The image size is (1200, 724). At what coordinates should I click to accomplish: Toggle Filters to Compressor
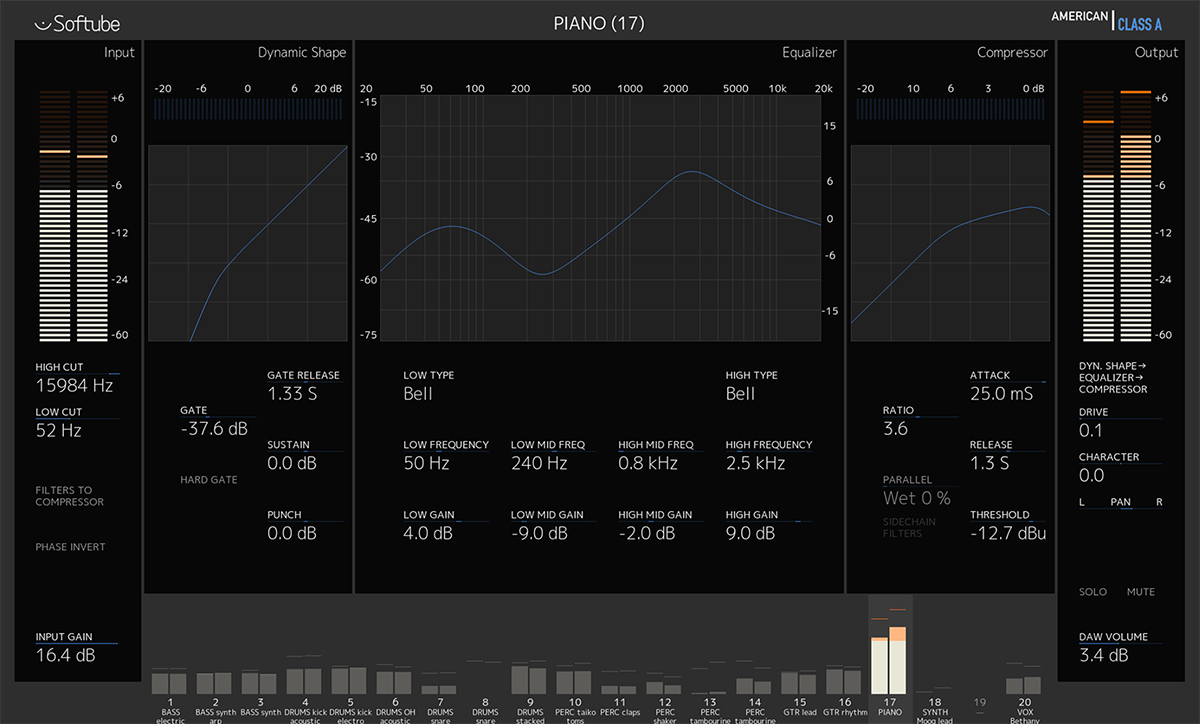coord(70,496)
